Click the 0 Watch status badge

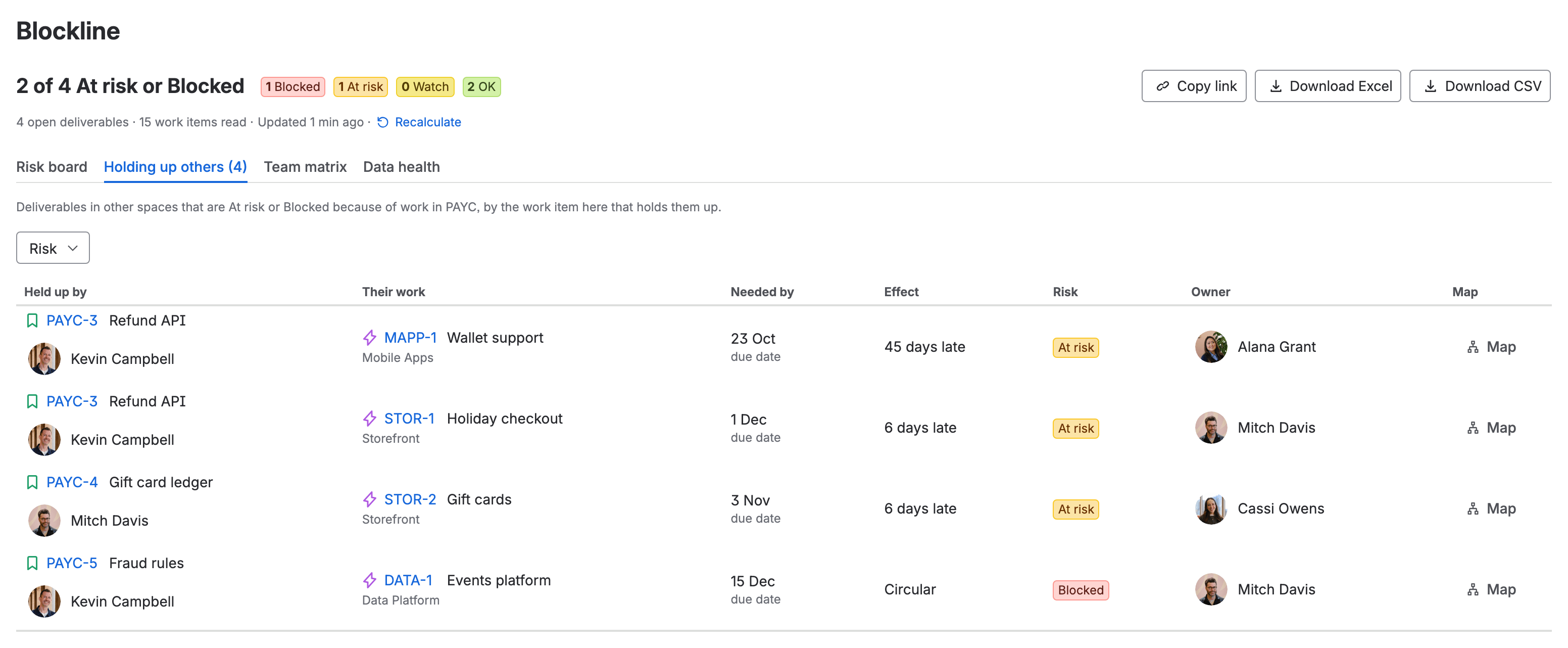coord(425,86)
